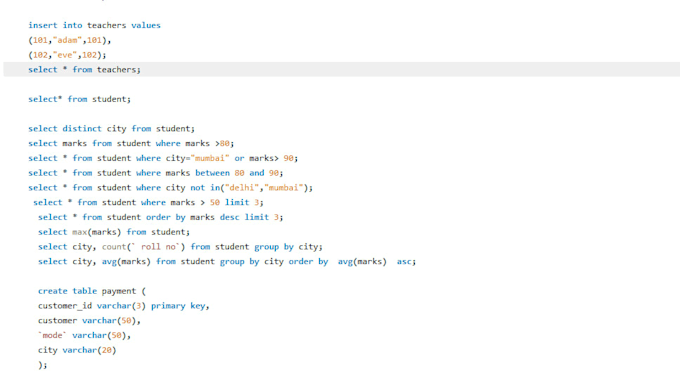The image size is (680, 383).
Task: Click line with 'marks > 50 limit 3;'
Action: [x=148, y=202]
